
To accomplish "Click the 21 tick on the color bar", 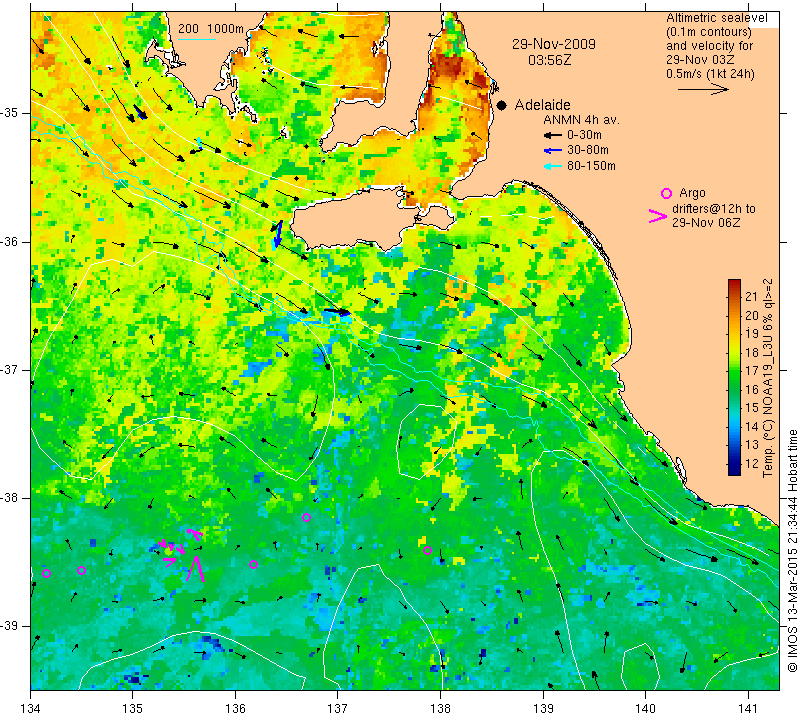I will click(x=752, y=297).
